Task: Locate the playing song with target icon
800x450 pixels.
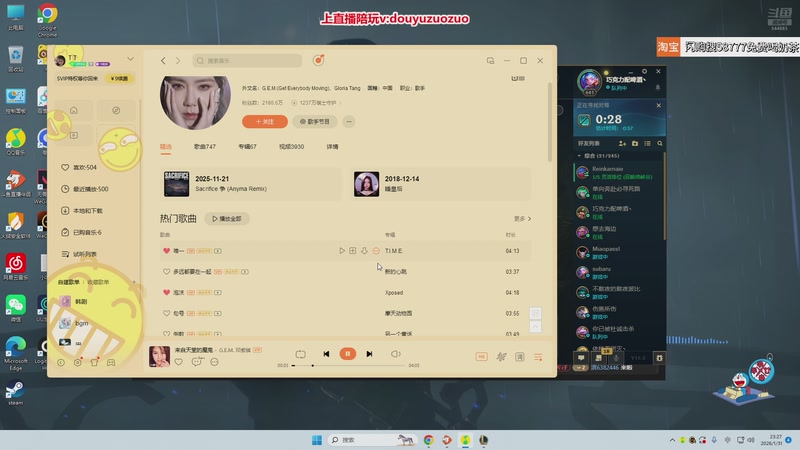Action: tap(535, 313)
